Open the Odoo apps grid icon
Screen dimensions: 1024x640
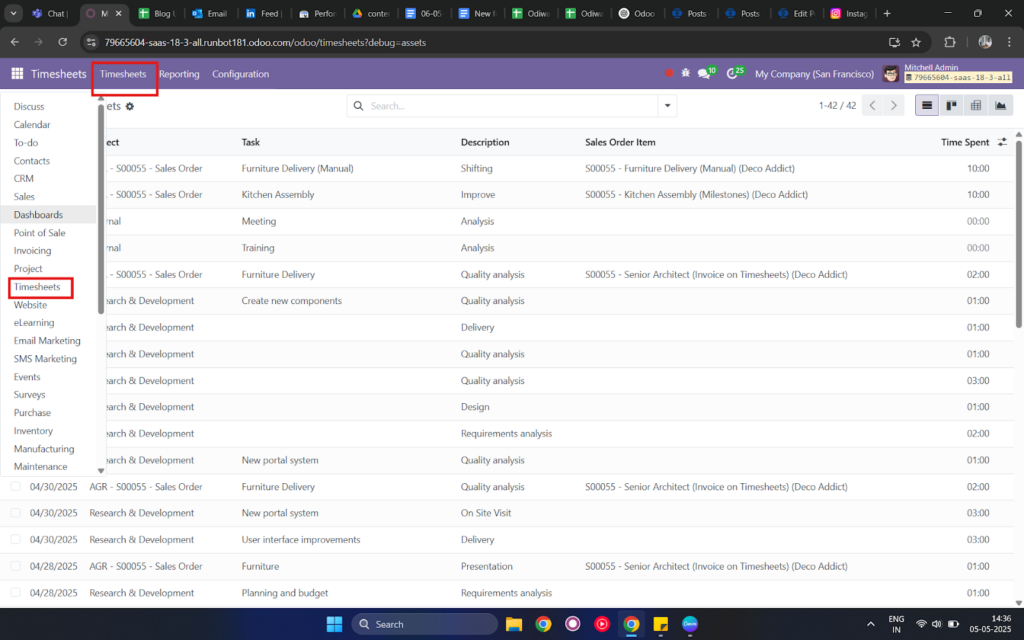[18, 74]
